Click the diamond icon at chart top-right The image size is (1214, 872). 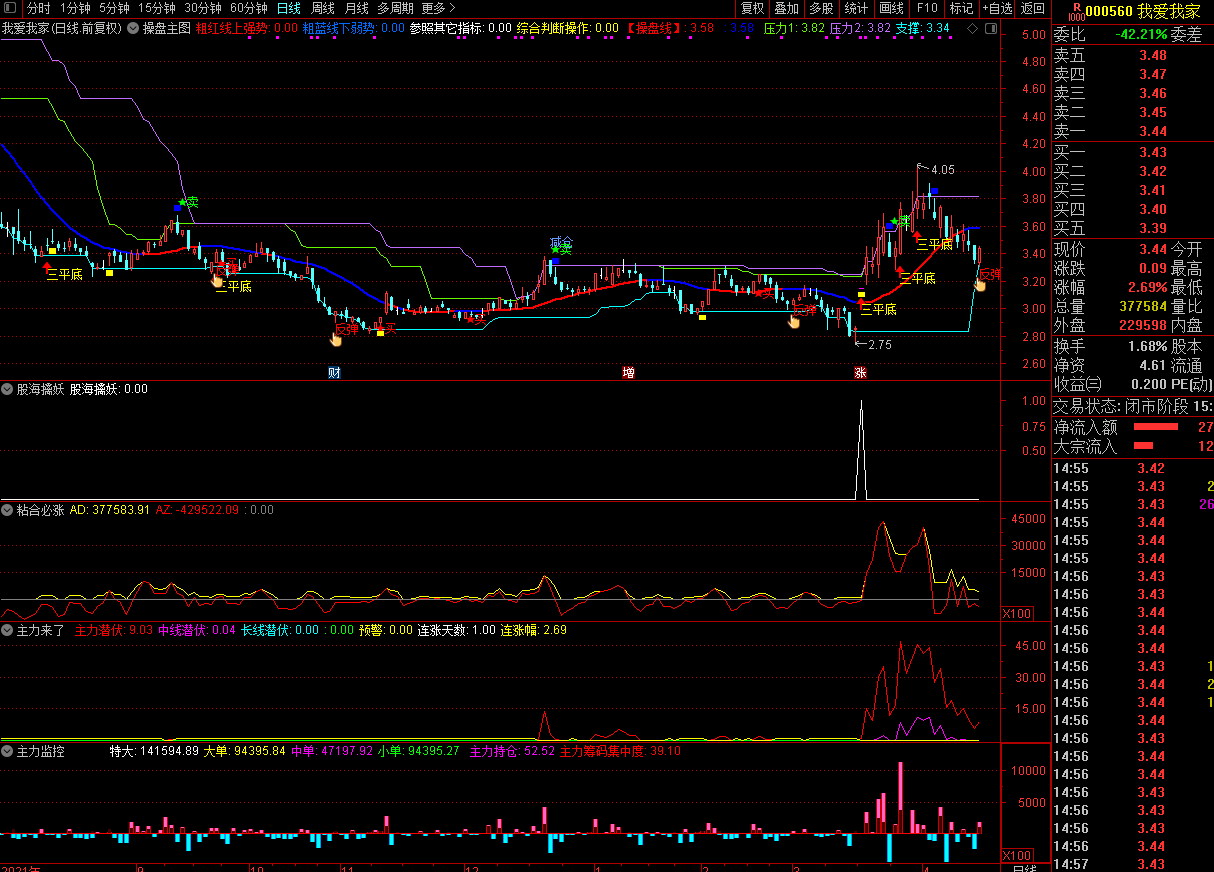coord(974,28)
